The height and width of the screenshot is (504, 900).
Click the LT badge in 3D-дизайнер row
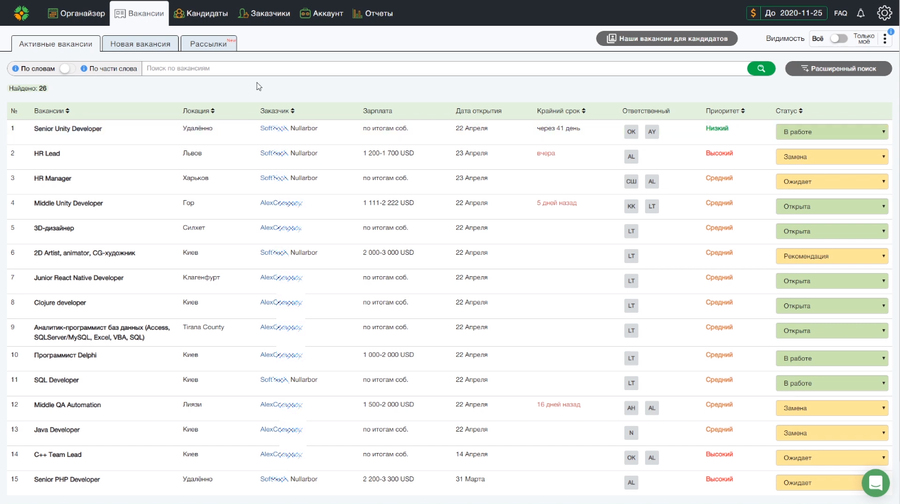(x=631, y=231)
